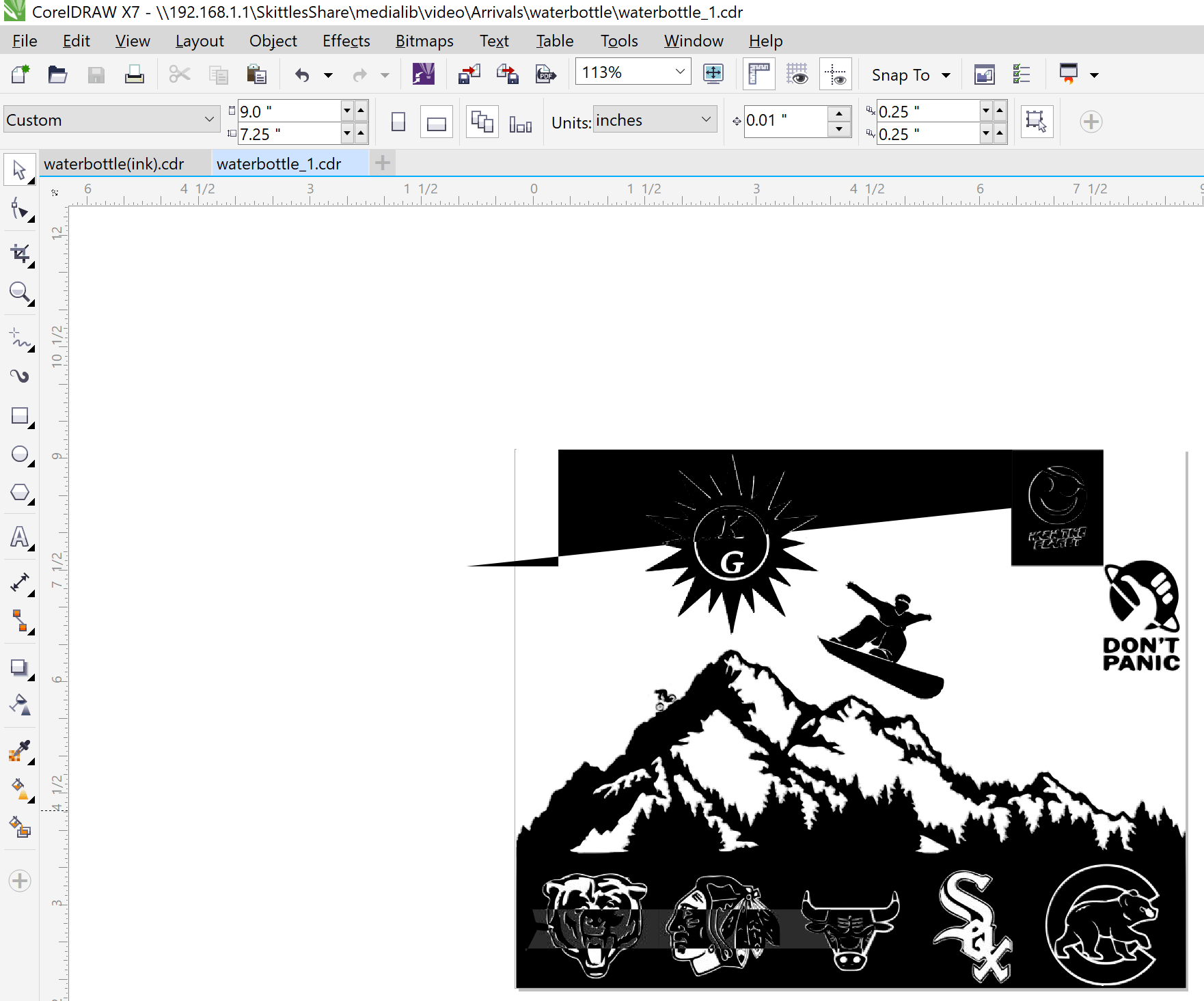
Task: Select the Crop tool
Action: coord(20,254)
